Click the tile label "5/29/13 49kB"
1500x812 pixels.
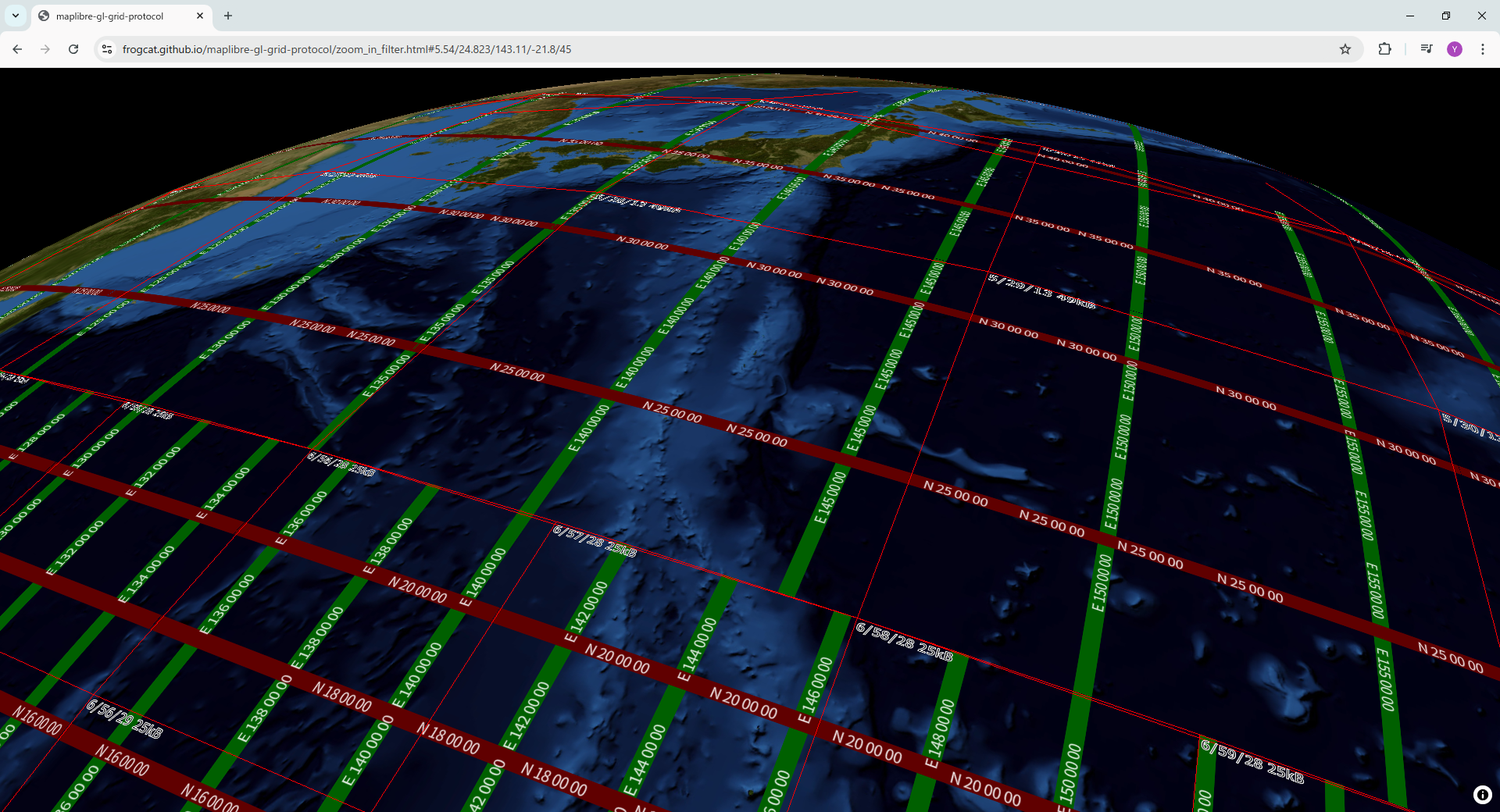(x=1042, y=290)
